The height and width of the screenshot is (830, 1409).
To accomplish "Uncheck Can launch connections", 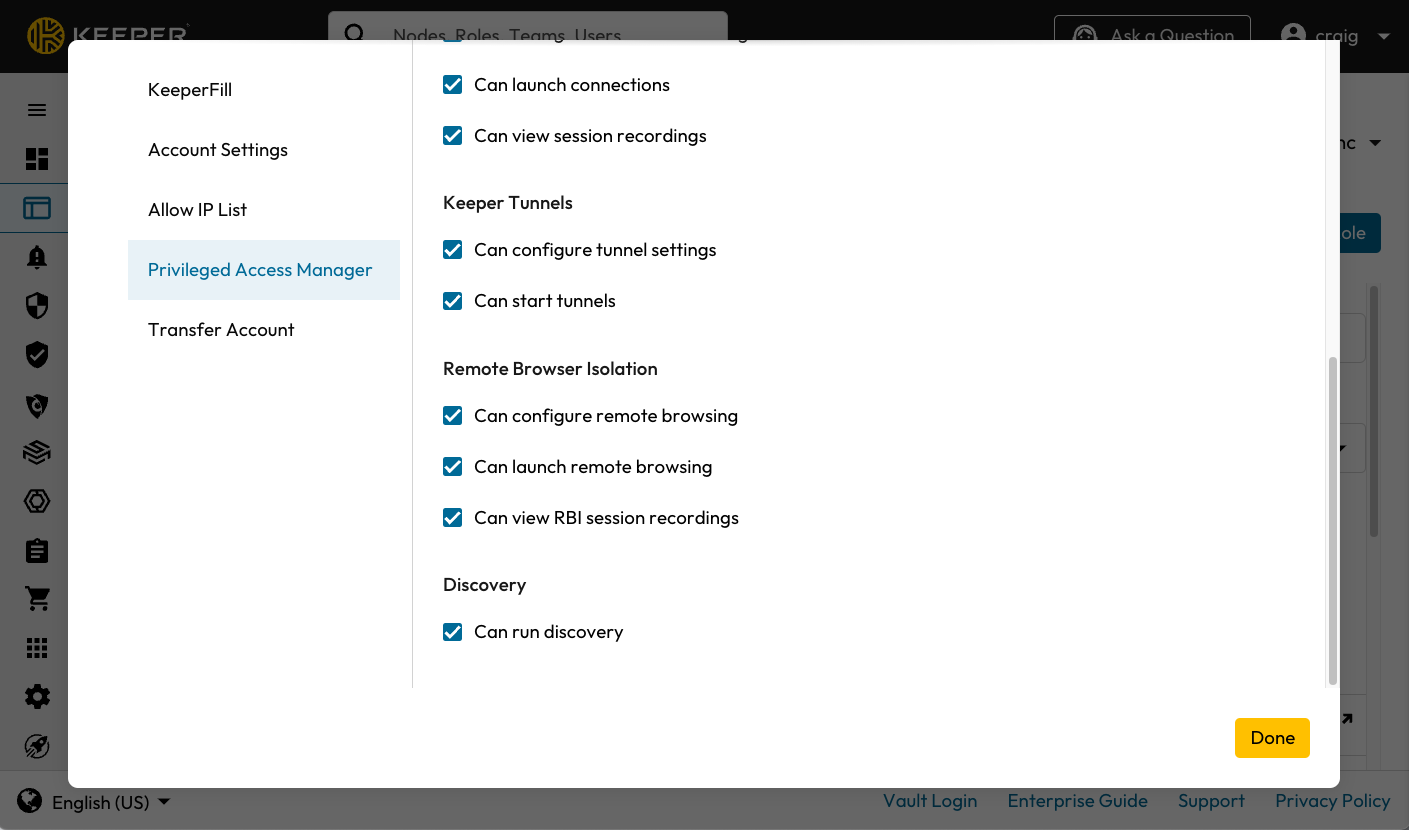I will tap(453, 85).
